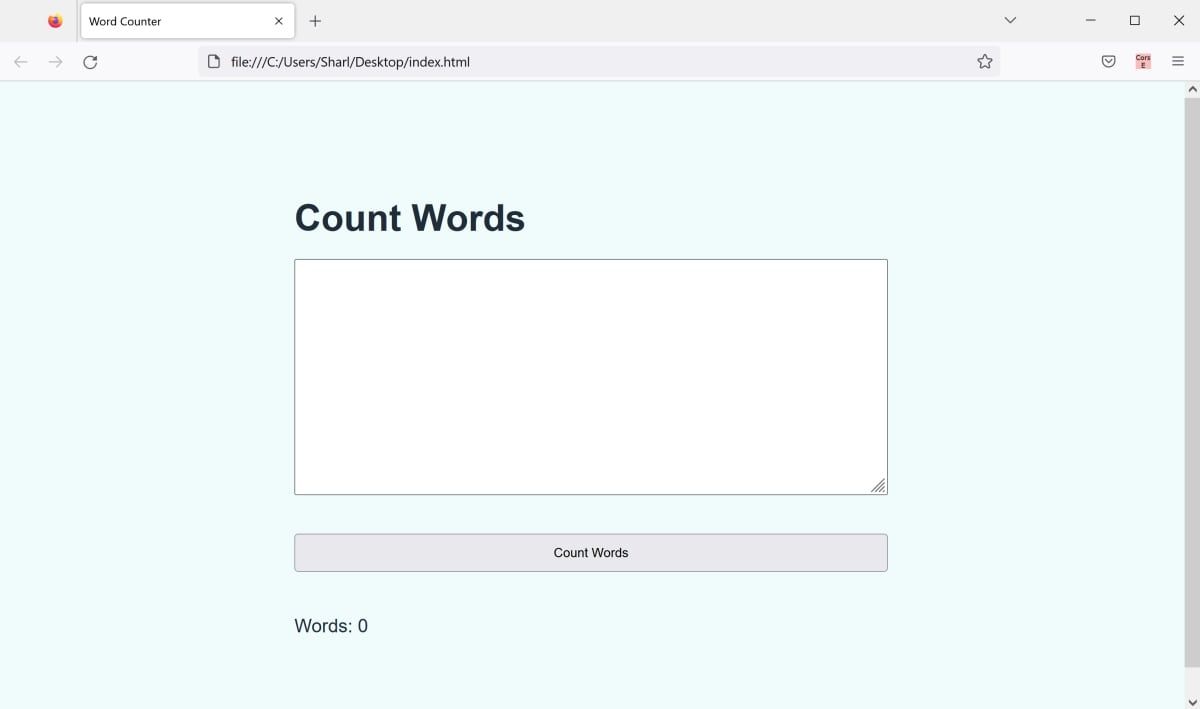
Task: Click the scrollbar up arrow
Action: [x=1192, y=90]
